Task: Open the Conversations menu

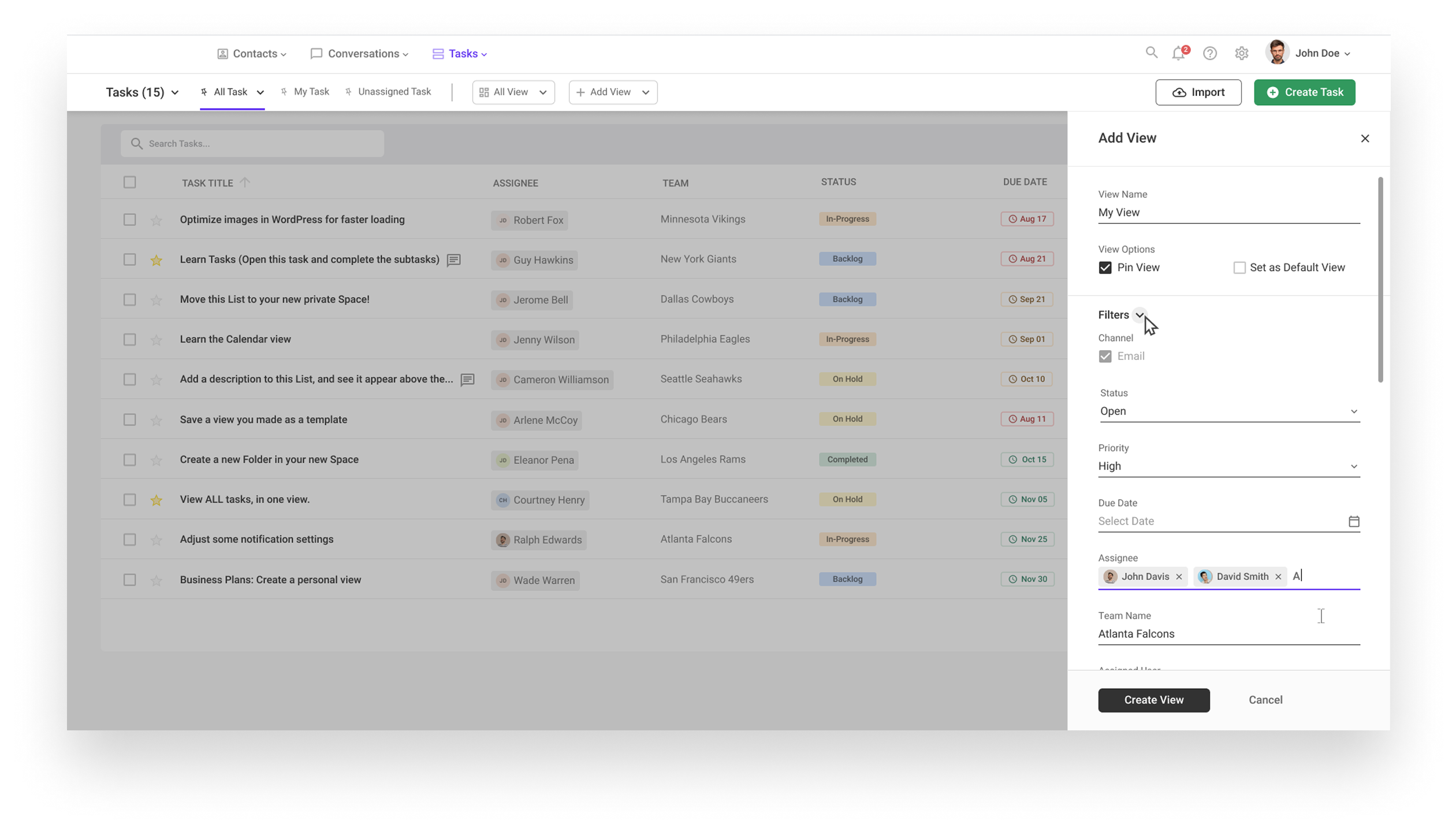Action: 359,54
